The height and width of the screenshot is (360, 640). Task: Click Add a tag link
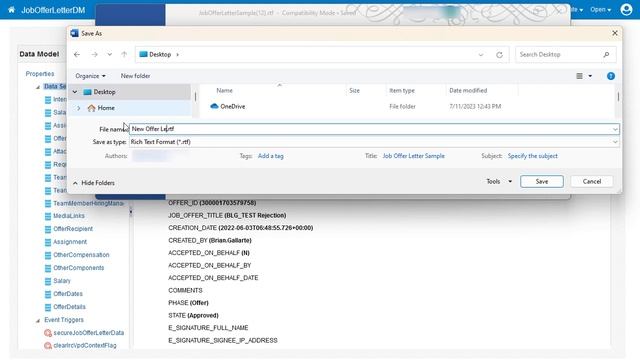coord(270,156)
